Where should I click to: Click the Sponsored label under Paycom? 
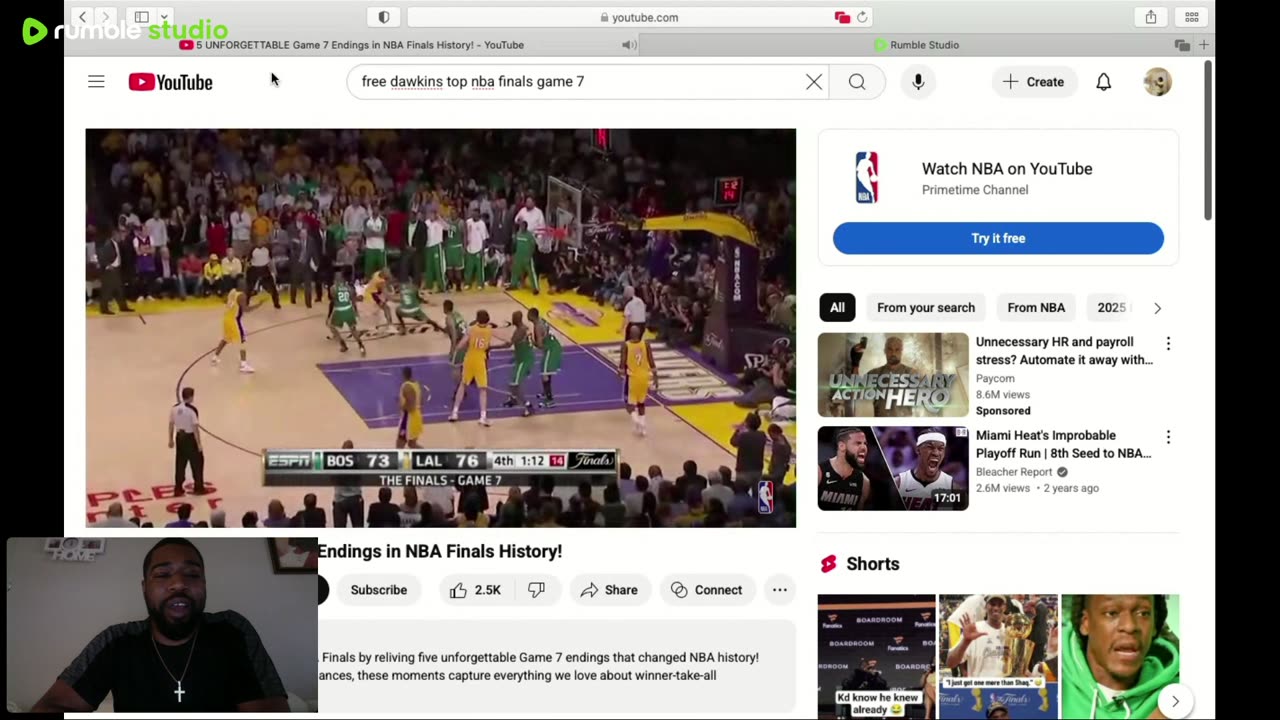pos(1003,410)
